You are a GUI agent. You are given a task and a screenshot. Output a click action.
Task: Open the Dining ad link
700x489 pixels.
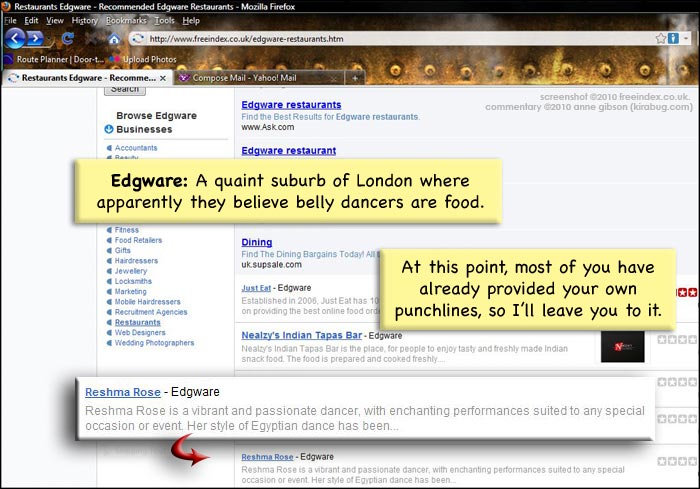(x=257, y=242)
